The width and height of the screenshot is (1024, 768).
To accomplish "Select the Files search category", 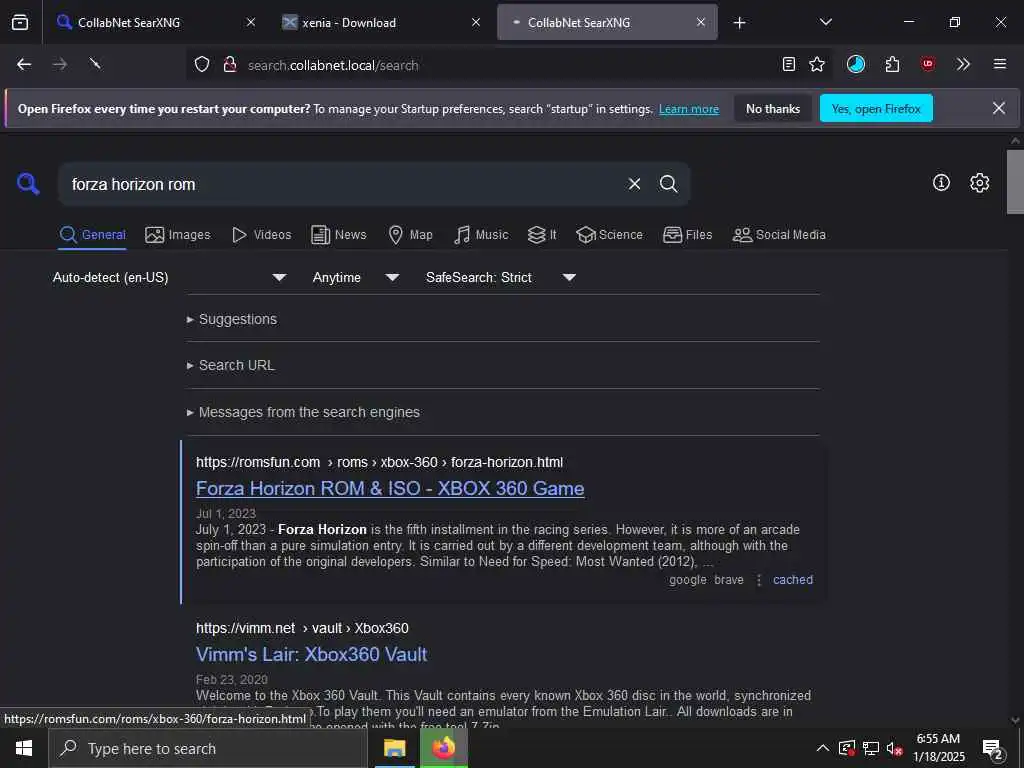I will pyautogui.click(x=687, y=234).
